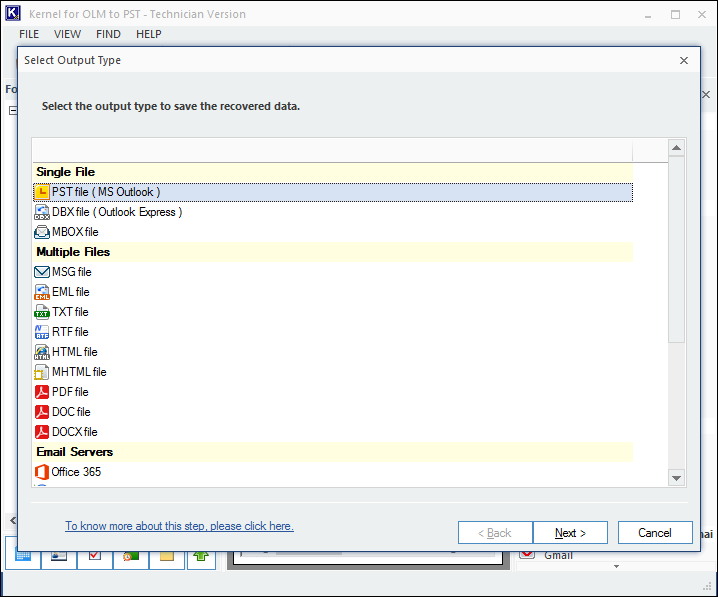Open the FIND menu
This screenshot has width=718, height=597.
[x=109, y=34]
